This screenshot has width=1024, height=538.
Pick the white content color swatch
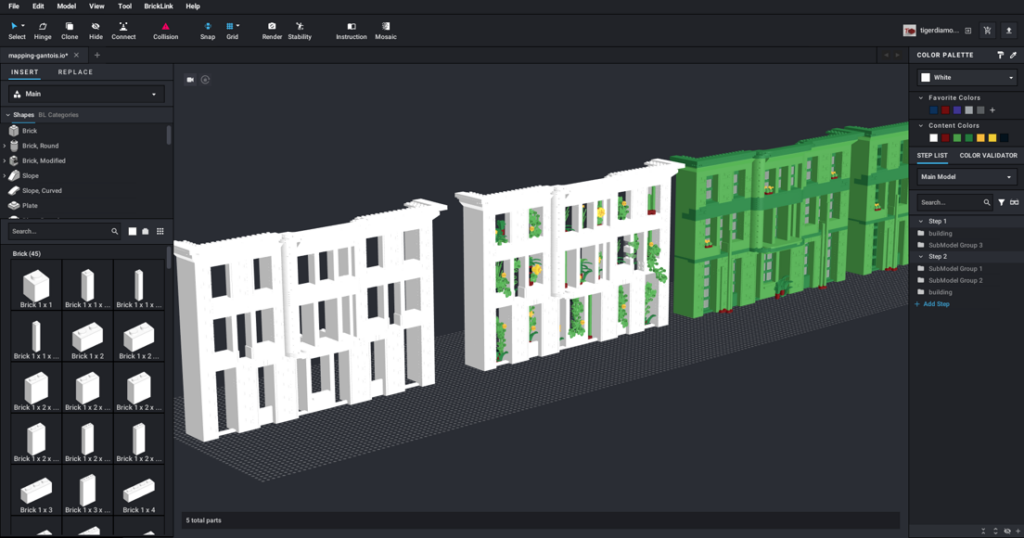(x=933, y=138)
